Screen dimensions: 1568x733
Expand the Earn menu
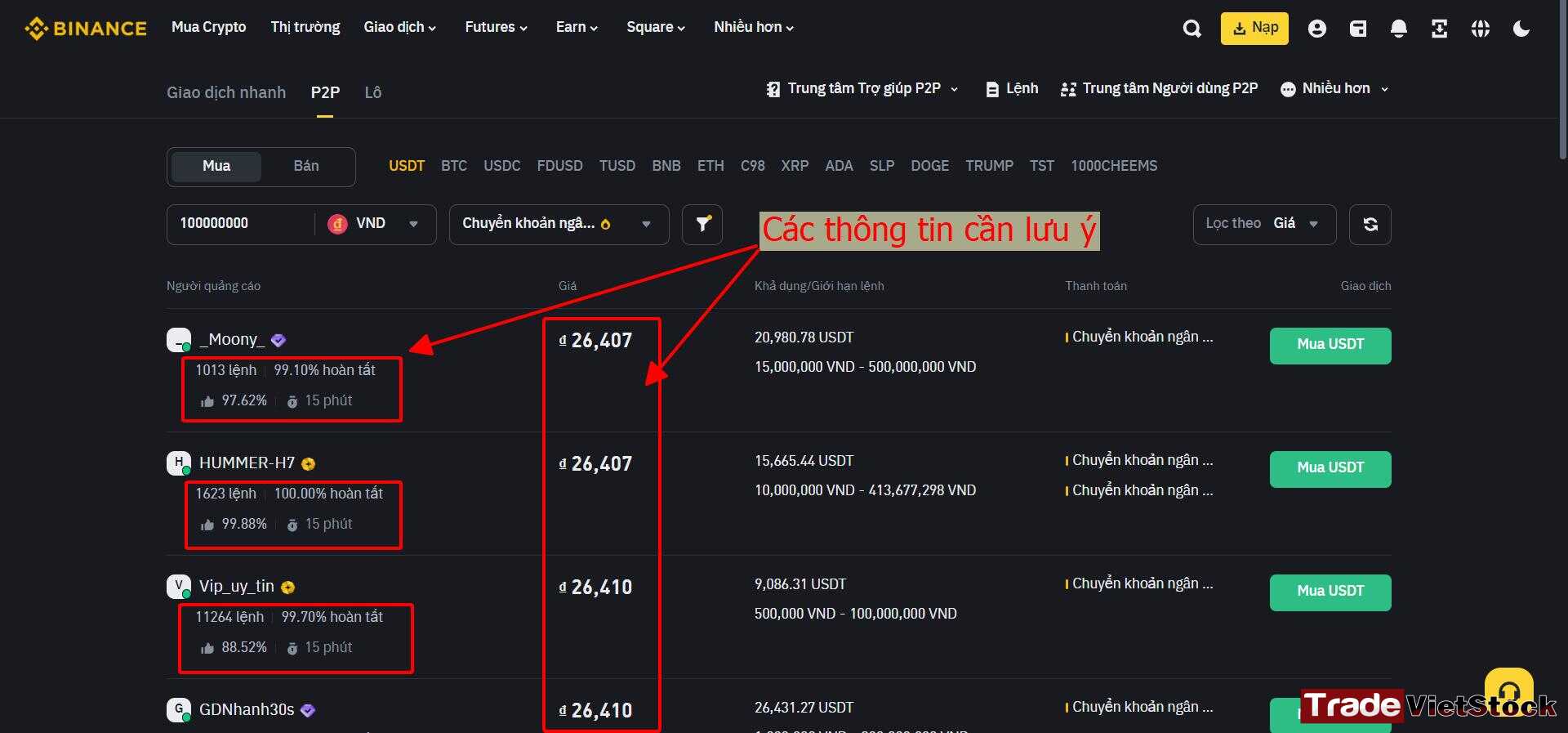click(x=577, y=27)
